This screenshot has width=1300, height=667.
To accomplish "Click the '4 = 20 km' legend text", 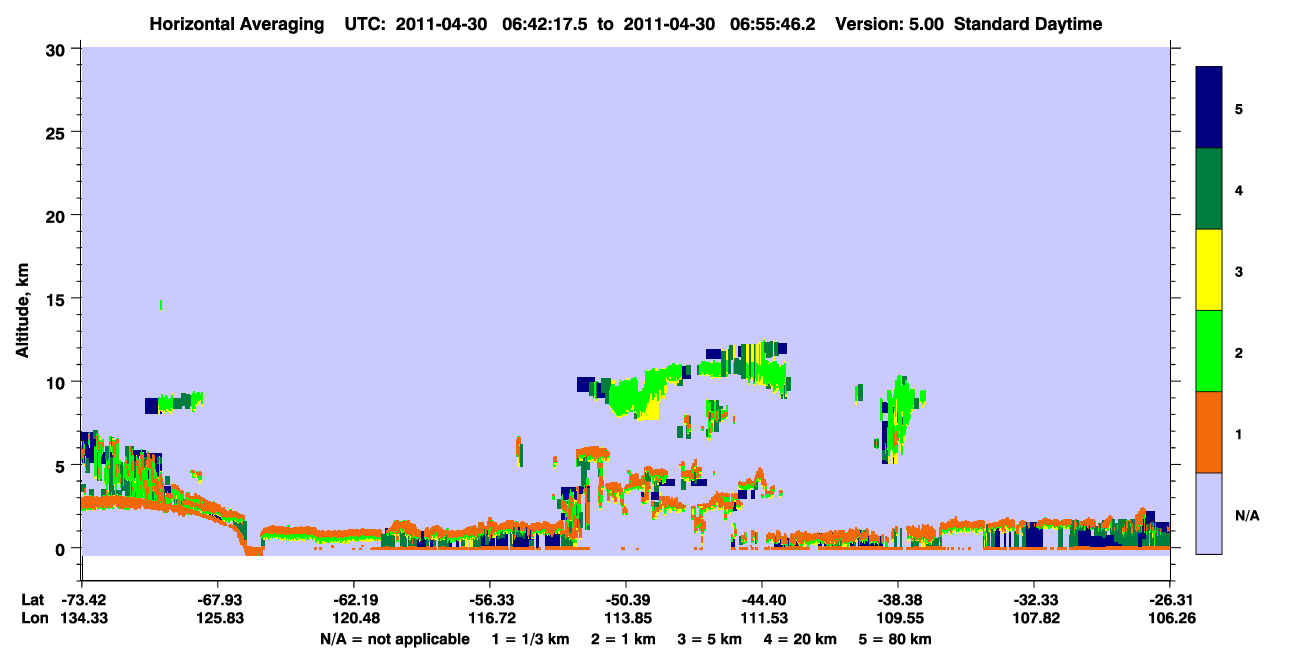I will (801, 639).
